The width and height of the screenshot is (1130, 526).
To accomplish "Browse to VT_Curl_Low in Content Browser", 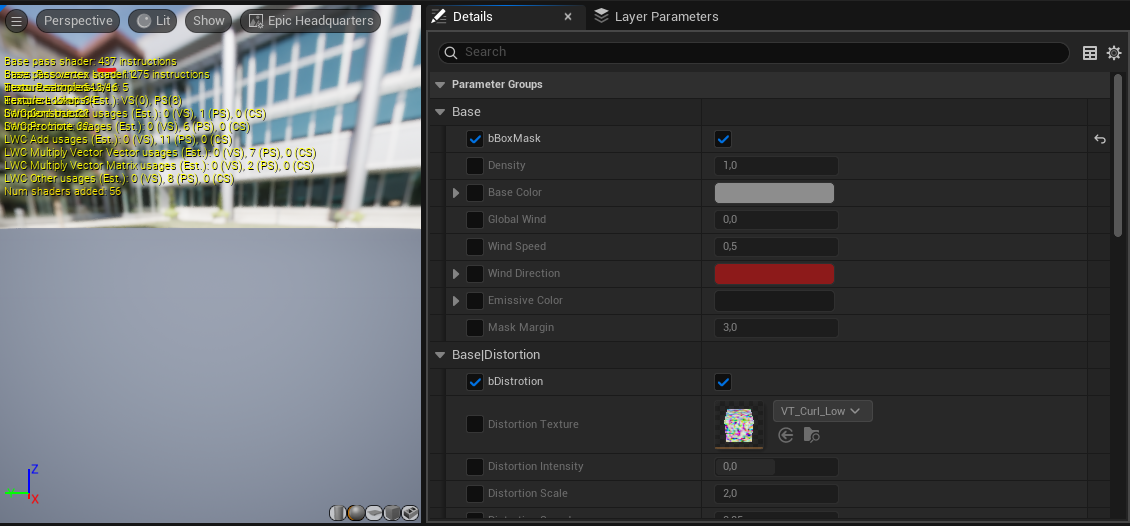I will 811,435.
